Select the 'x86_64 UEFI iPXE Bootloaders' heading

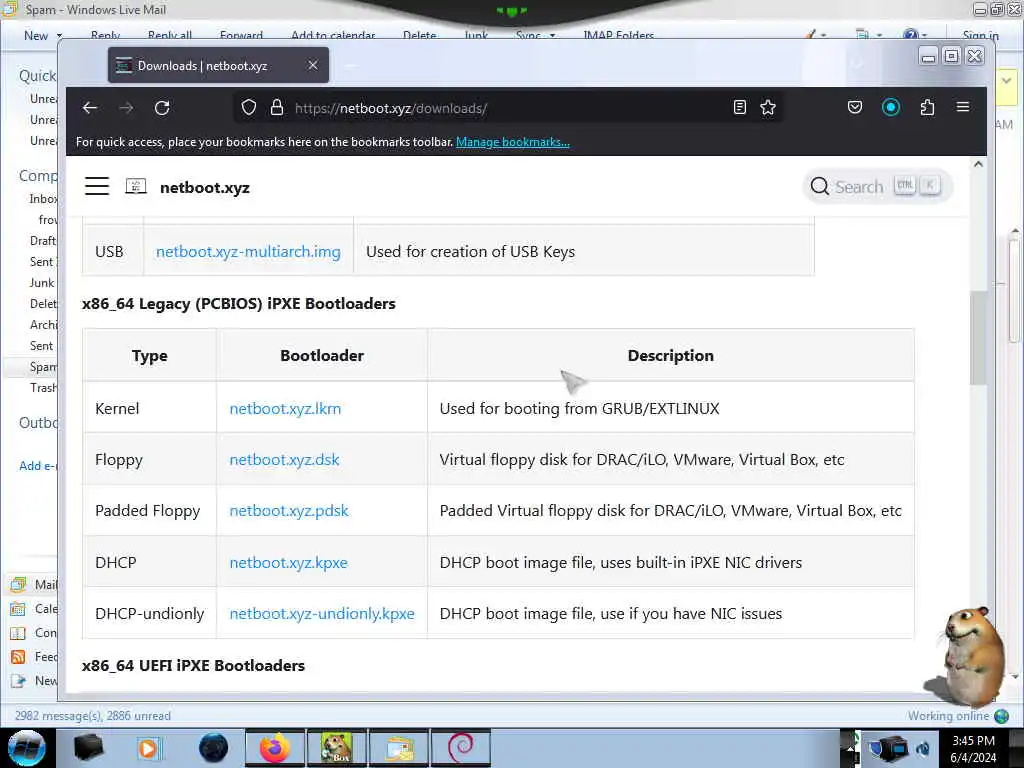pos(193,665)
